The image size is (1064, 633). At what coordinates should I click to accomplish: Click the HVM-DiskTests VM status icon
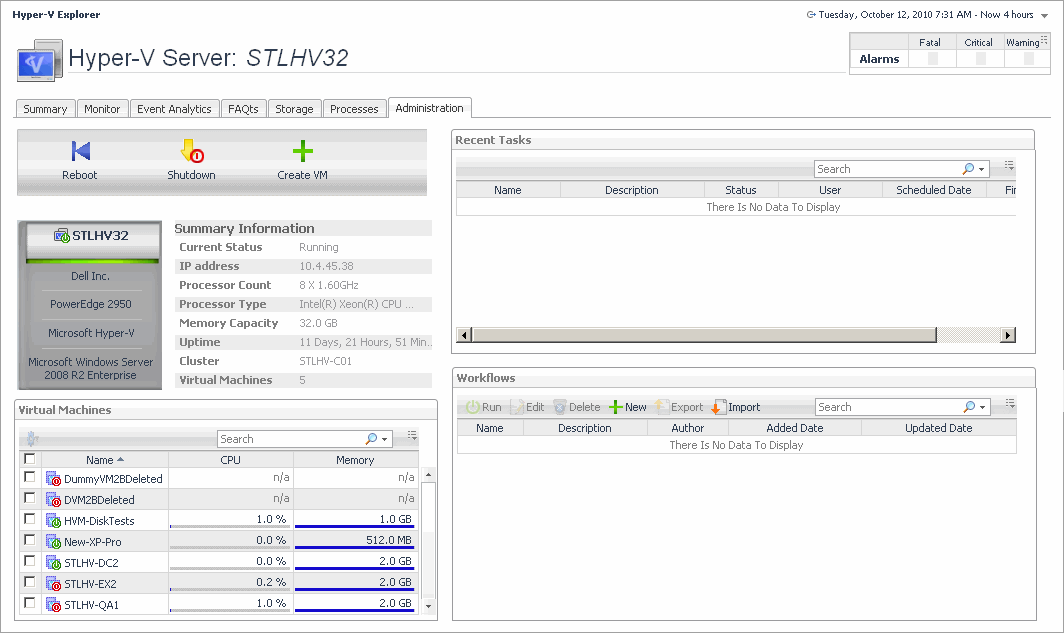coord(54,521)
